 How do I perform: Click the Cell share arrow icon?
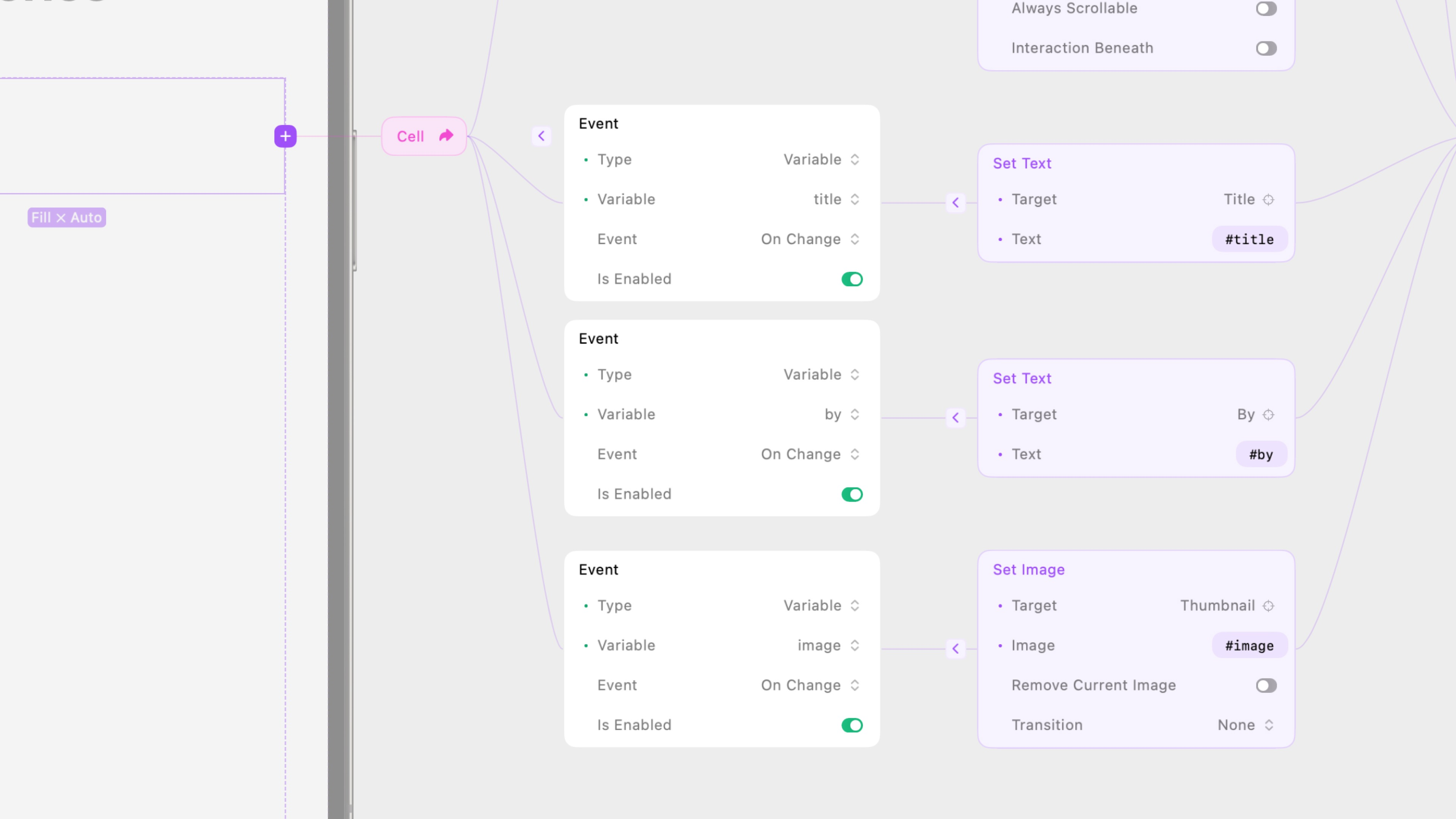446,136
